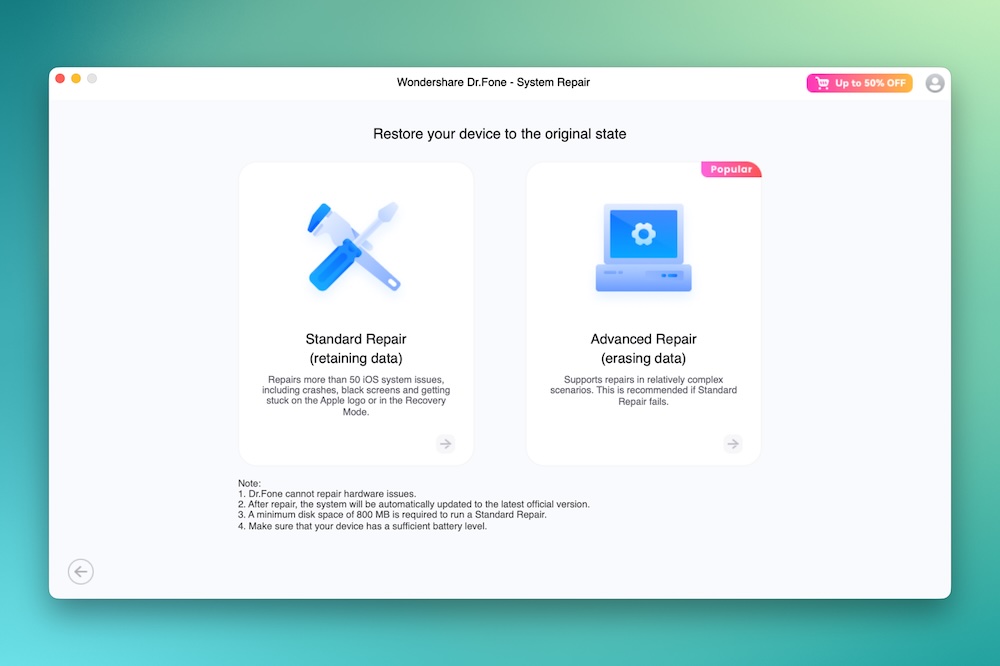Click the gray disabled zoom window button
The height and width of the screenshot is (666, 1000).
pyautogui.click(x=92, y=78)
